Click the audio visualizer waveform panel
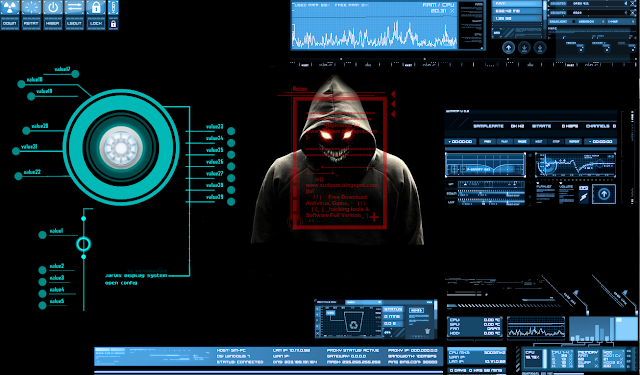 coord(576,165)
